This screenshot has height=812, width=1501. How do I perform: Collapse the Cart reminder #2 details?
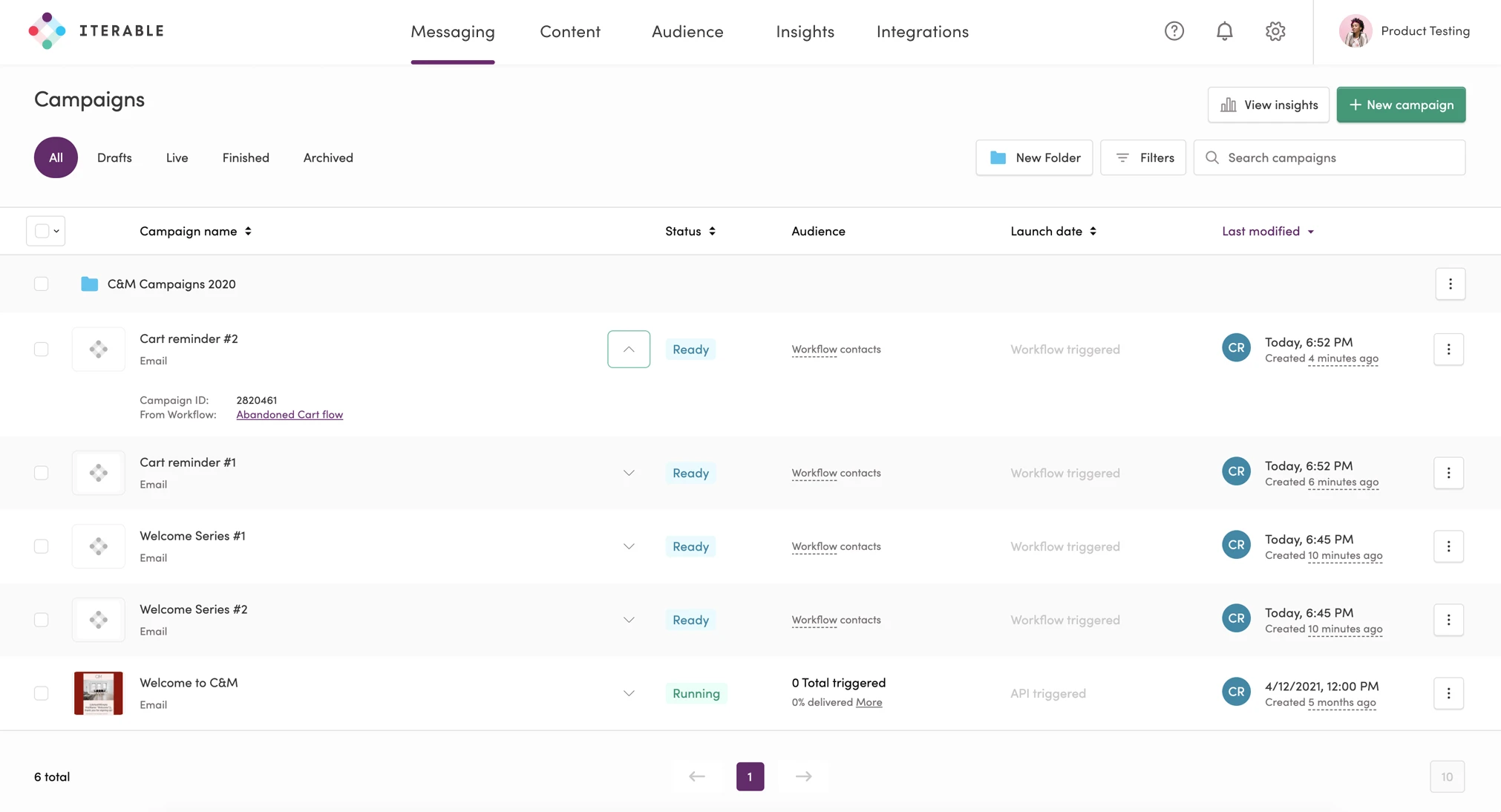[628, 349]
